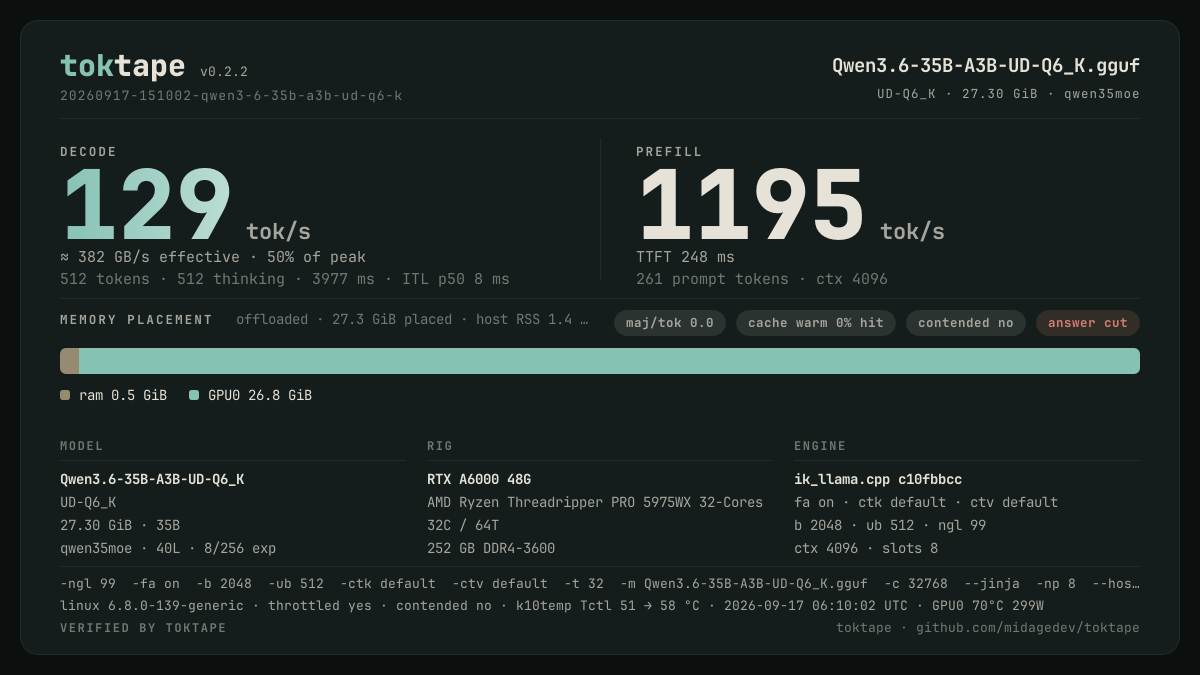Click the 'ctx 4096 · slots 8' line

tap(866, 548)
